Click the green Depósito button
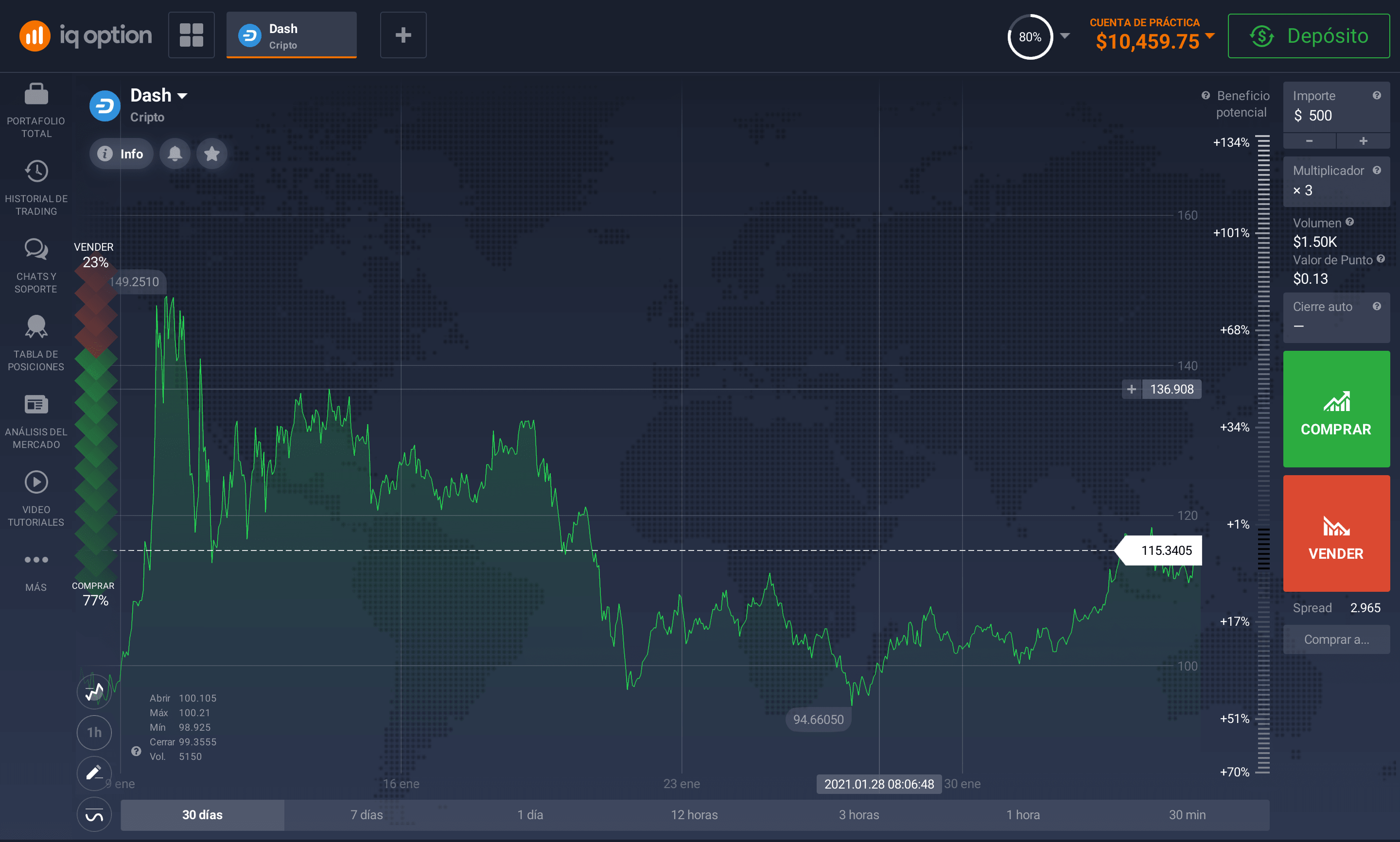1400x842 pixels. [1309, 36]
